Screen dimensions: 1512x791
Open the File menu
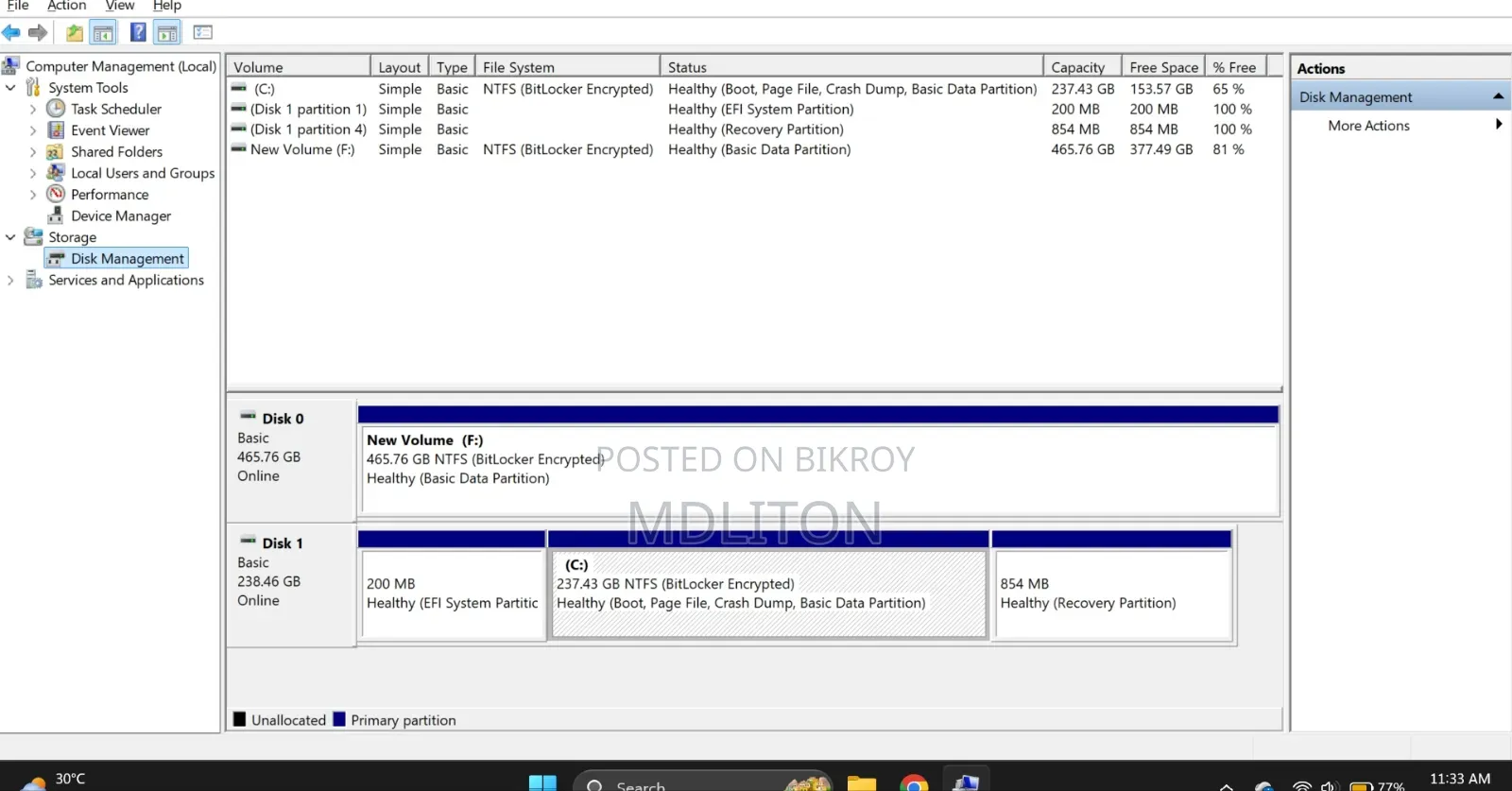(x=18, y=6)
